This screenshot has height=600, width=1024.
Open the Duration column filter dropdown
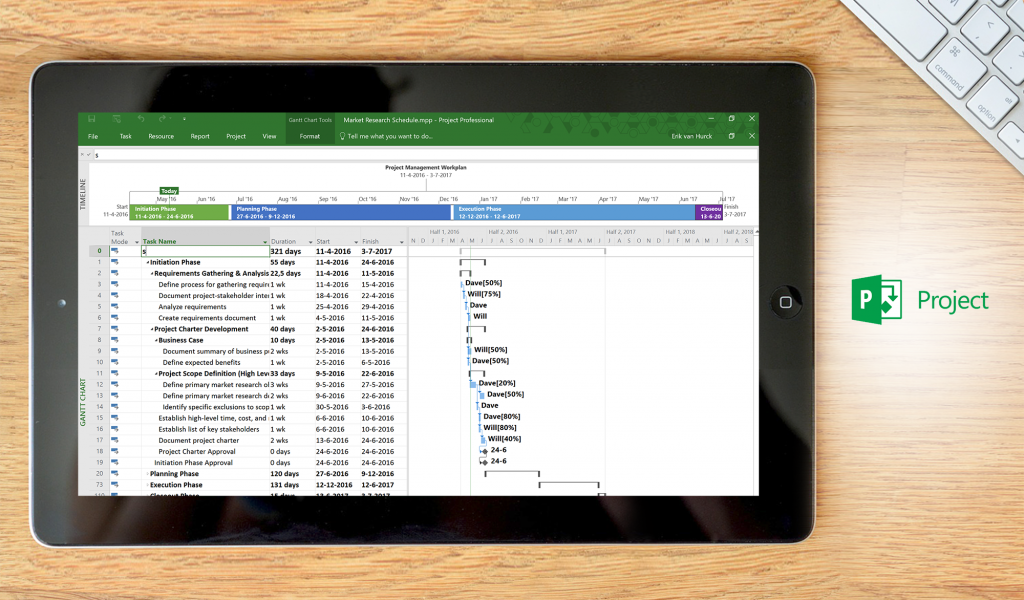click(309, 241)
